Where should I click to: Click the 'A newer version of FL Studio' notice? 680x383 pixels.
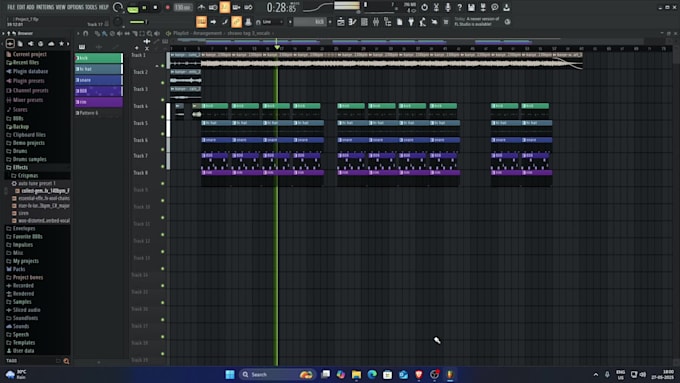[477, 21]
